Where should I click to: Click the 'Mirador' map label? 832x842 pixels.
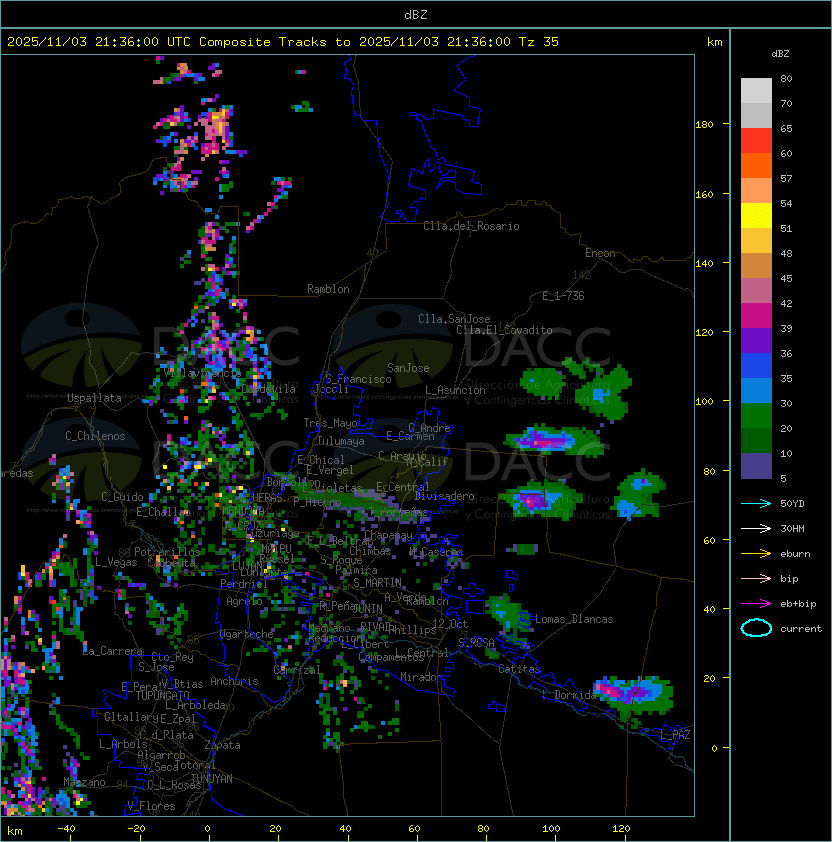(422, 677)
